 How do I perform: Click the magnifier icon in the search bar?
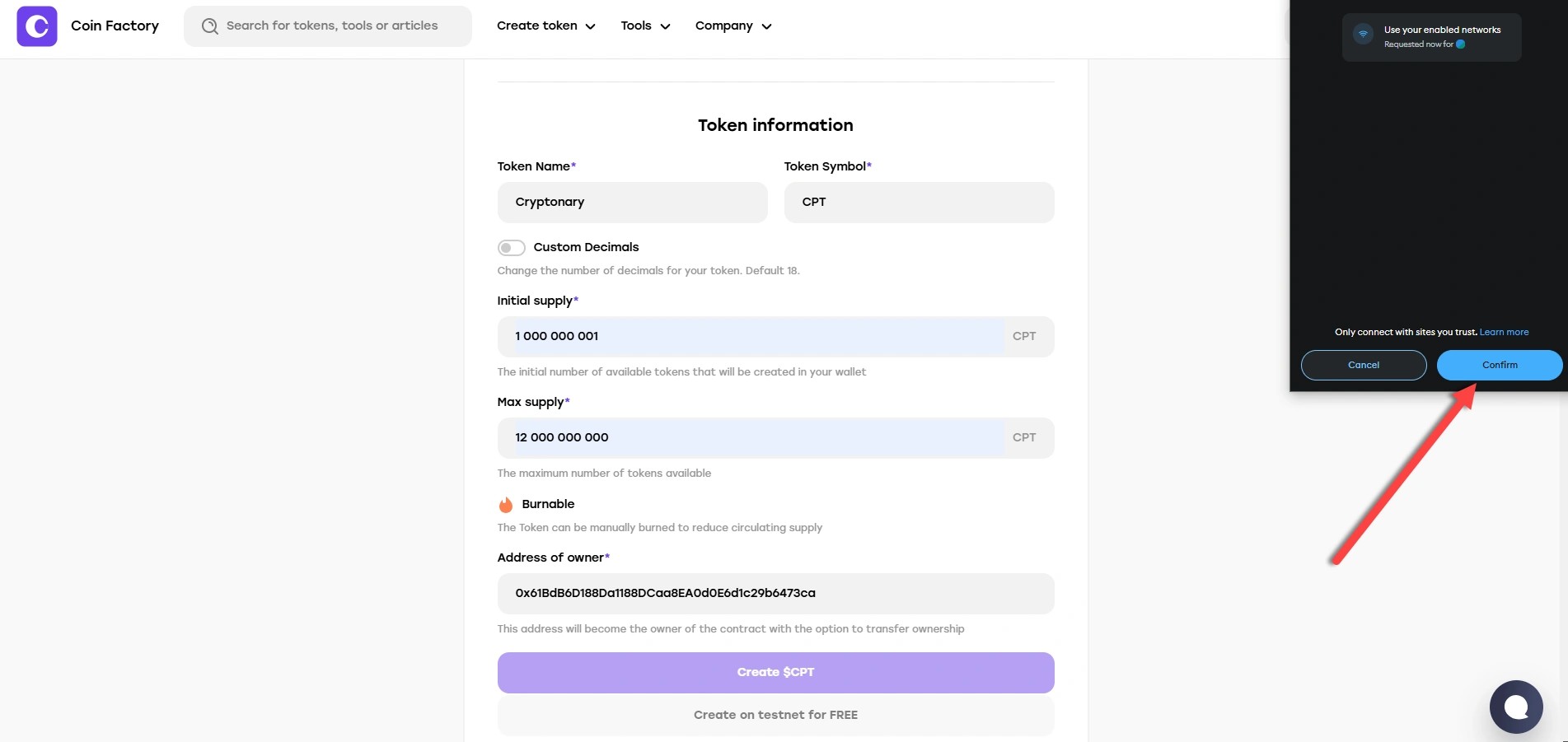209,26
